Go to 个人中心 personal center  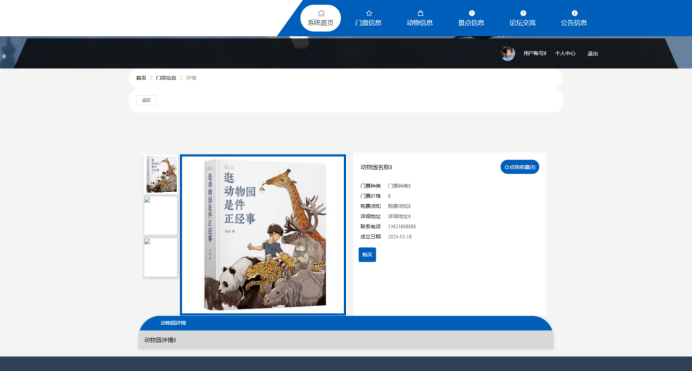point(565,54)
